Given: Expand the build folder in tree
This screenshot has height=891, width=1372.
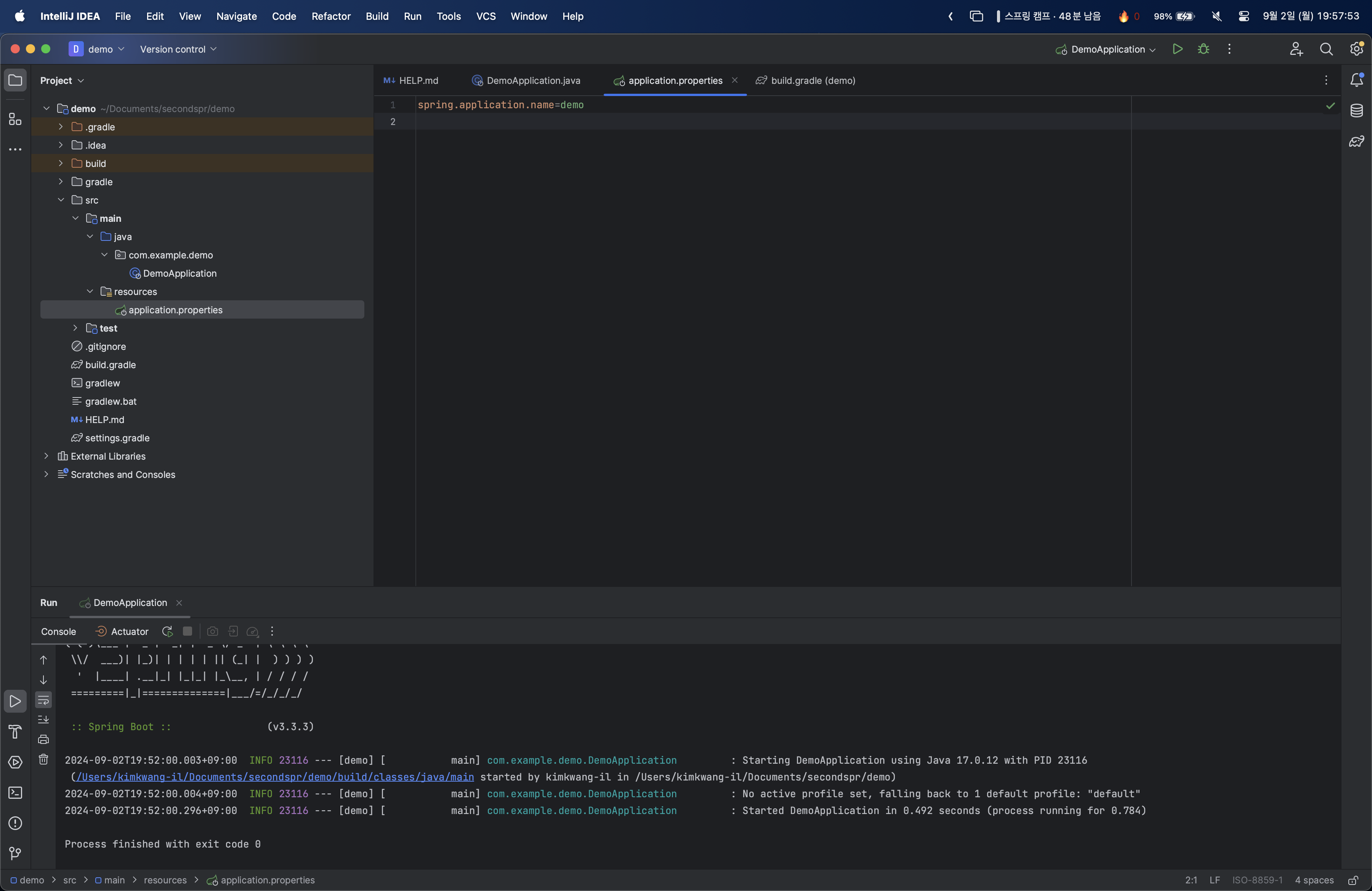Looking at the screenshot, I should pyautogui.click(x=61, y=163).
